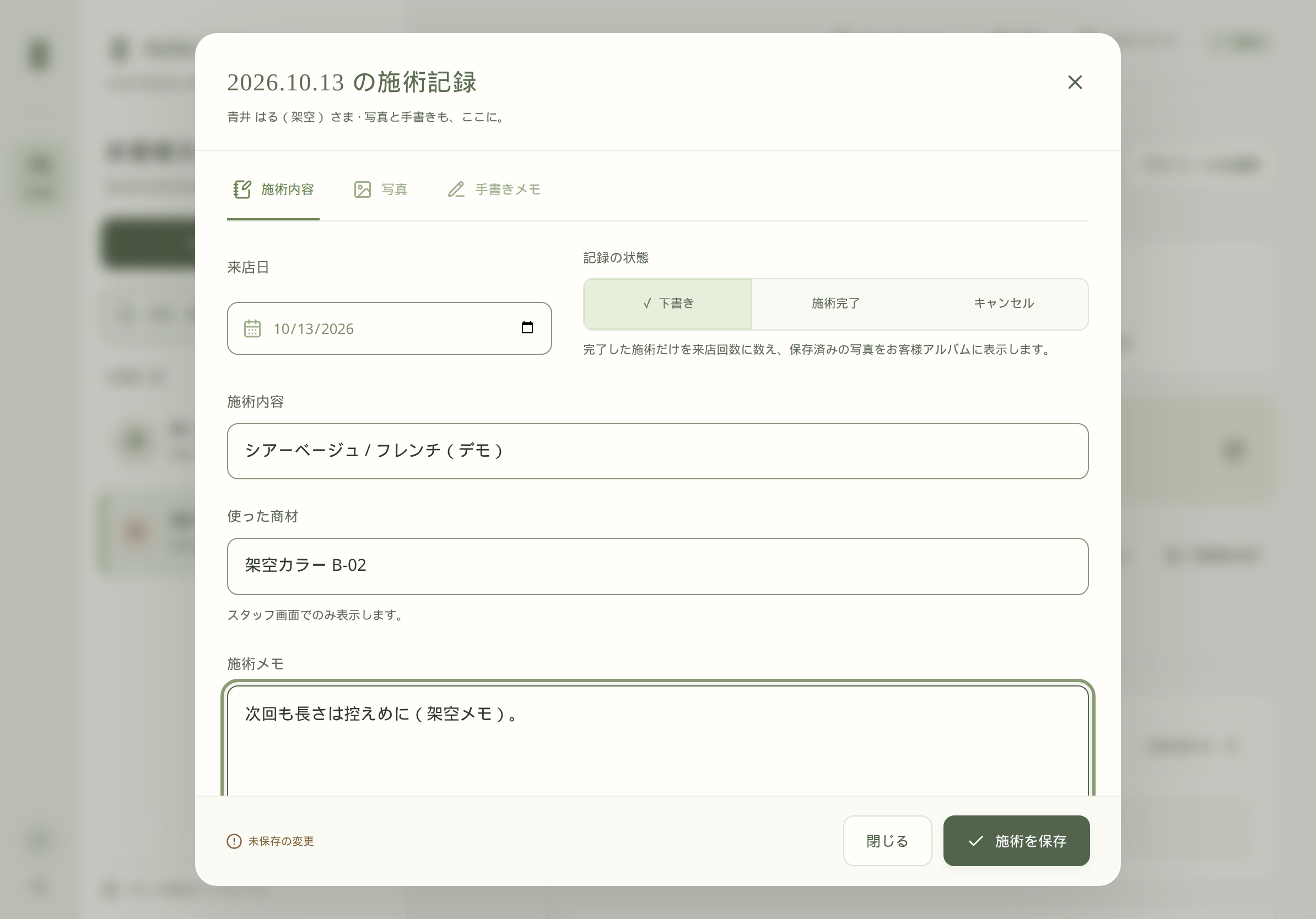Click the スタッフ画面でのみ表示します hint text
The height and width of the screenshot is (919, 1316).
pos(317,615)
